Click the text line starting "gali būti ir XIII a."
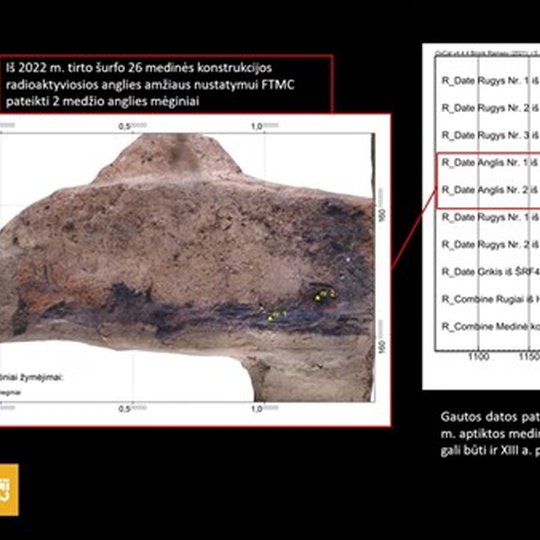 pyautogui.click(x=490, y=451)
